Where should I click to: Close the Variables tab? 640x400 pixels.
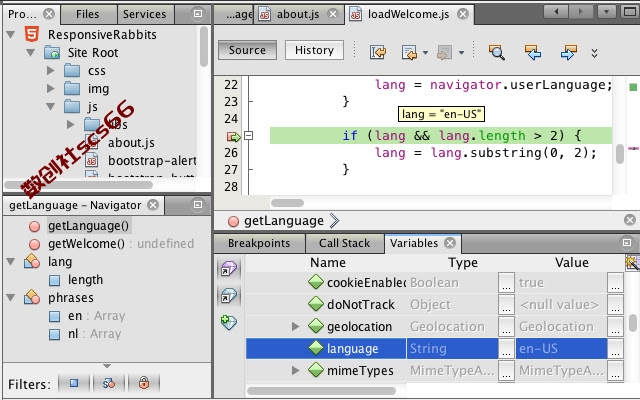[450, 243]
